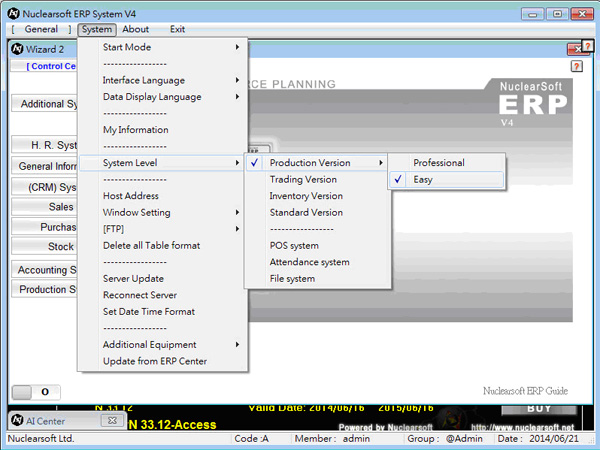Select My Information menu entry
The width and height of the screenshot is (600, 450).
162,130
